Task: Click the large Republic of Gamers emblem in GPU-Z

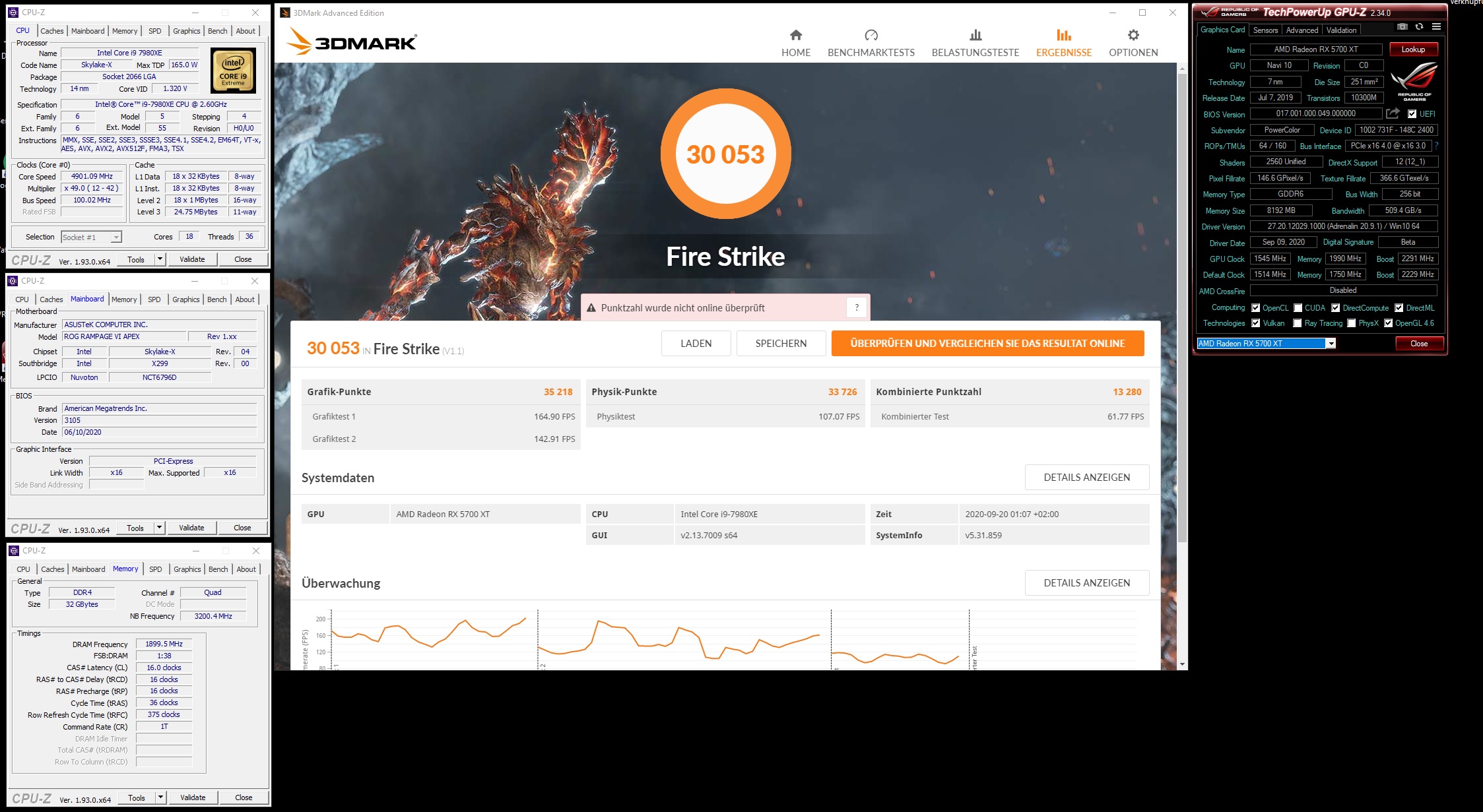Action: tap(1414, 80)
